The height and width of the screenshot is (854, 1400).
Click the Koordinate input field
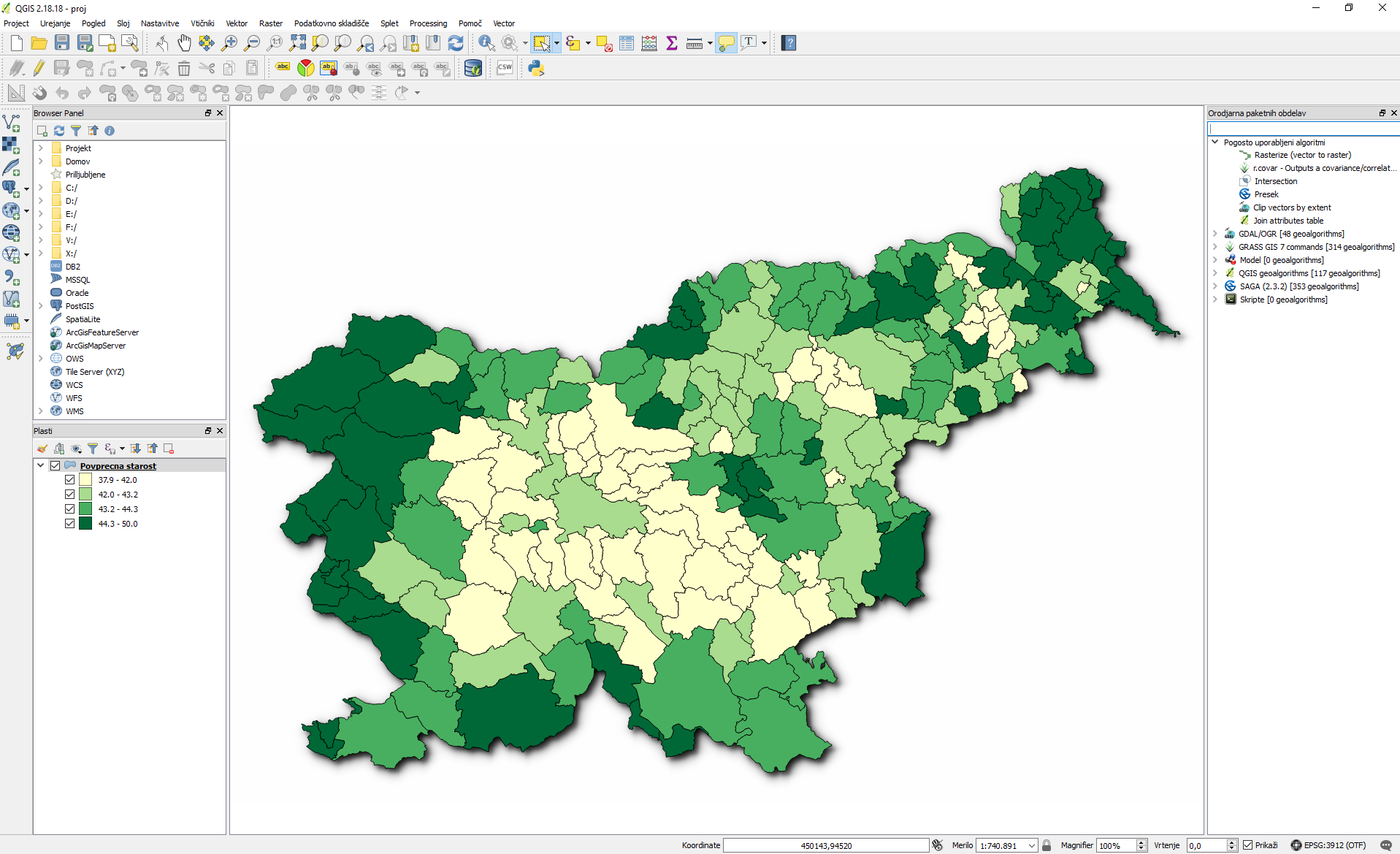826,845
